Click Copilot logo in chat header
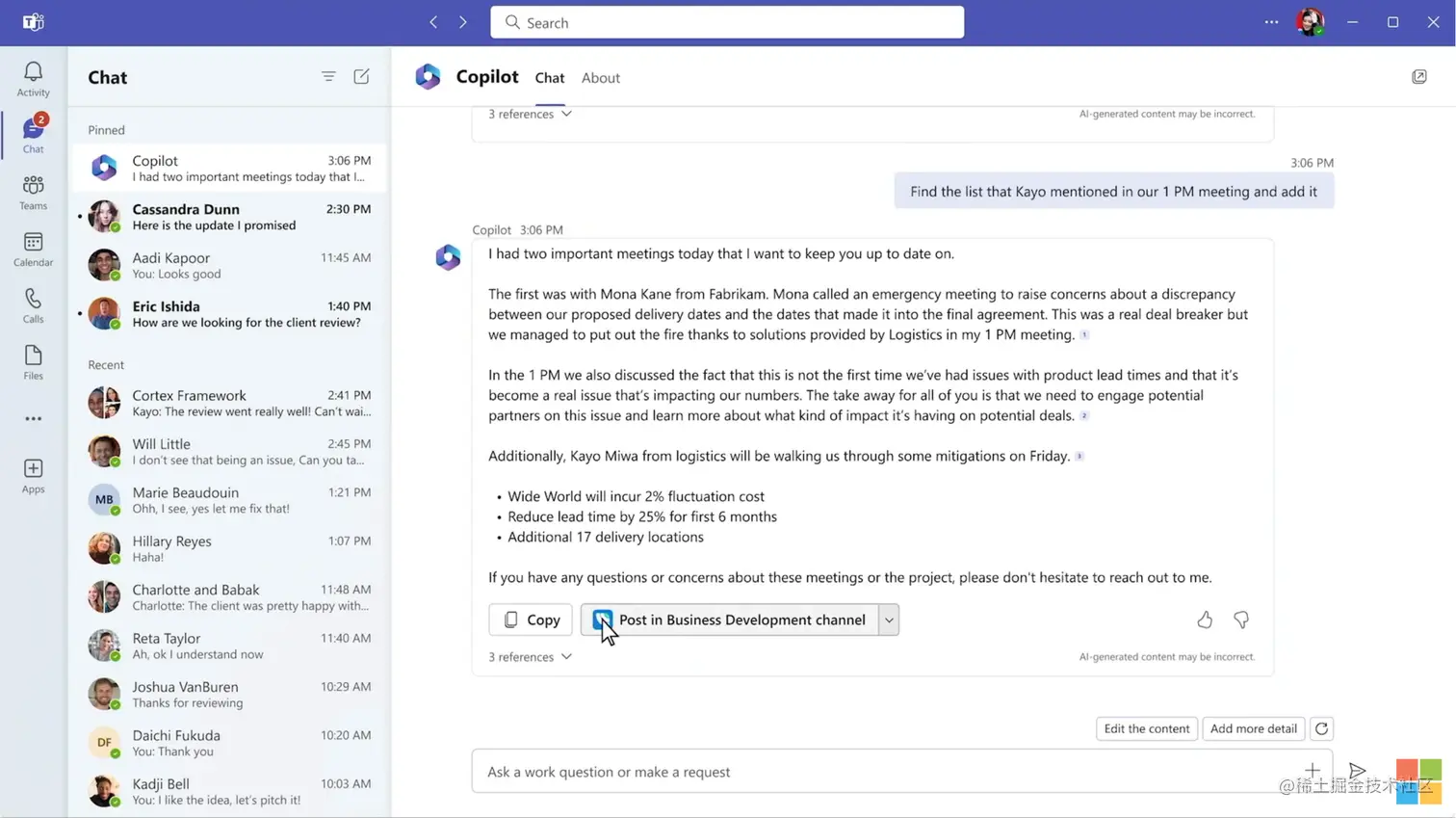 (428, 76)
